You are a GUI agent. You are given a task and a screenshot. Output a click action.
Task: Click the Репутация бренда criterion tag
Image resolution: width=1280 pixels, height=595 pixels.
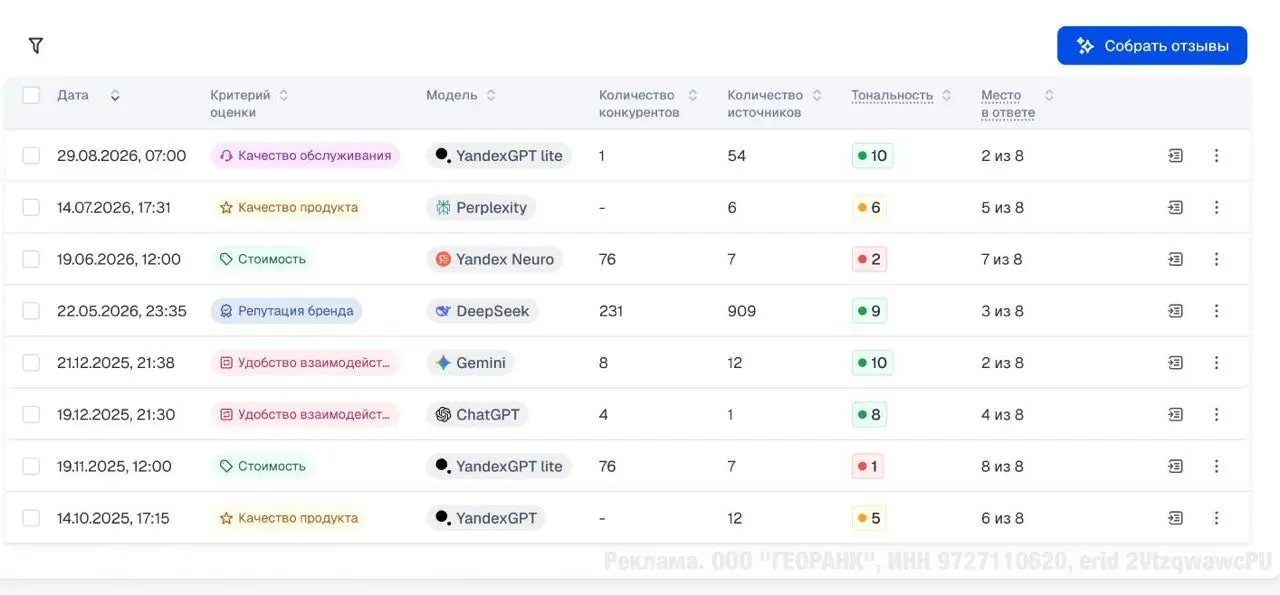click(x=286, y=311)
